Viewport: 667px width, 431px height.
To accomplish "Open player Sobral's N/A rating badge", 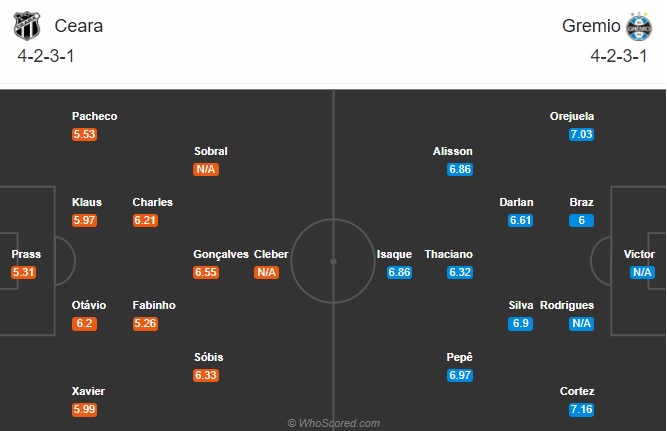I will point(206,169).
